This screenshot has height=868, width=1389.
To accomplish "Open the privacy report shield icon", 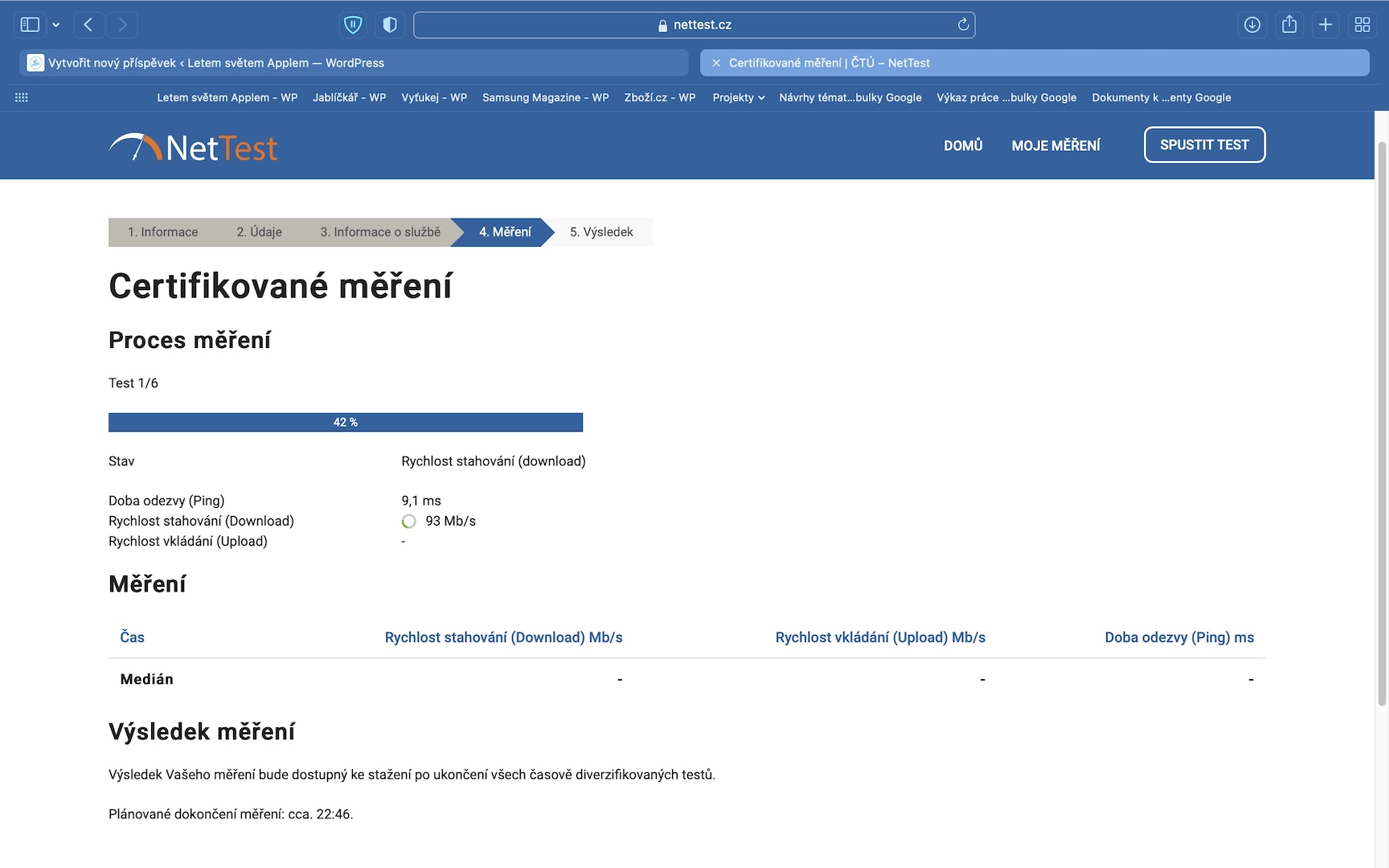I will tap(390, 25).
